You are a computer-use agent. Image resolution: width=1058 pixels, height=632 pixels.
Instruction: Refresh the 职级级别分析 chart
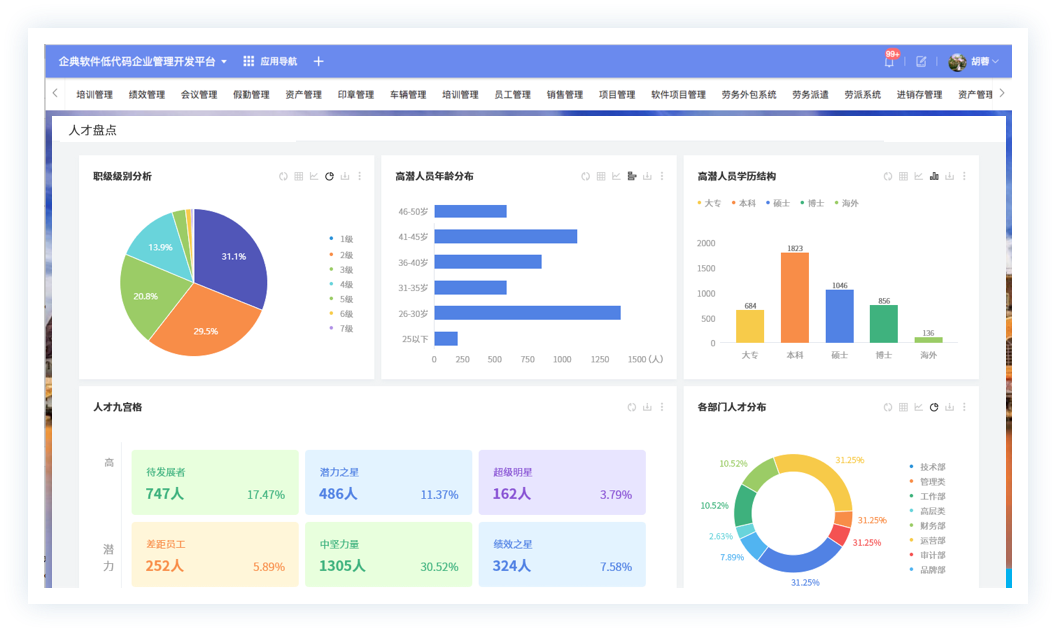pyautogui.click(x=283, y=177)
